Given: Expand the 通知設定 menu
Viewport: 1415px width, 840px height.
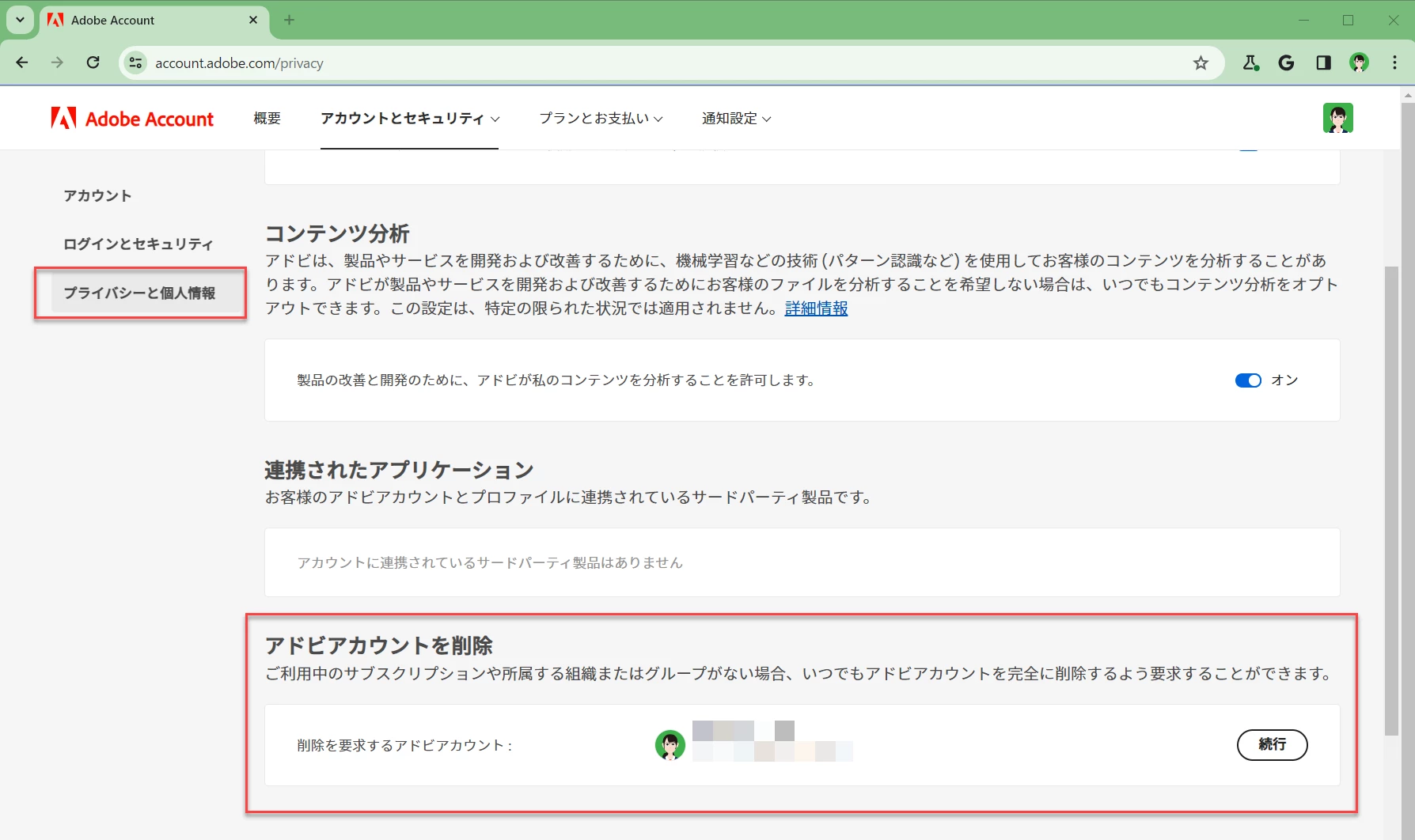Looking at the screenshot, I should pyautogui.click(x=736, y=119).
